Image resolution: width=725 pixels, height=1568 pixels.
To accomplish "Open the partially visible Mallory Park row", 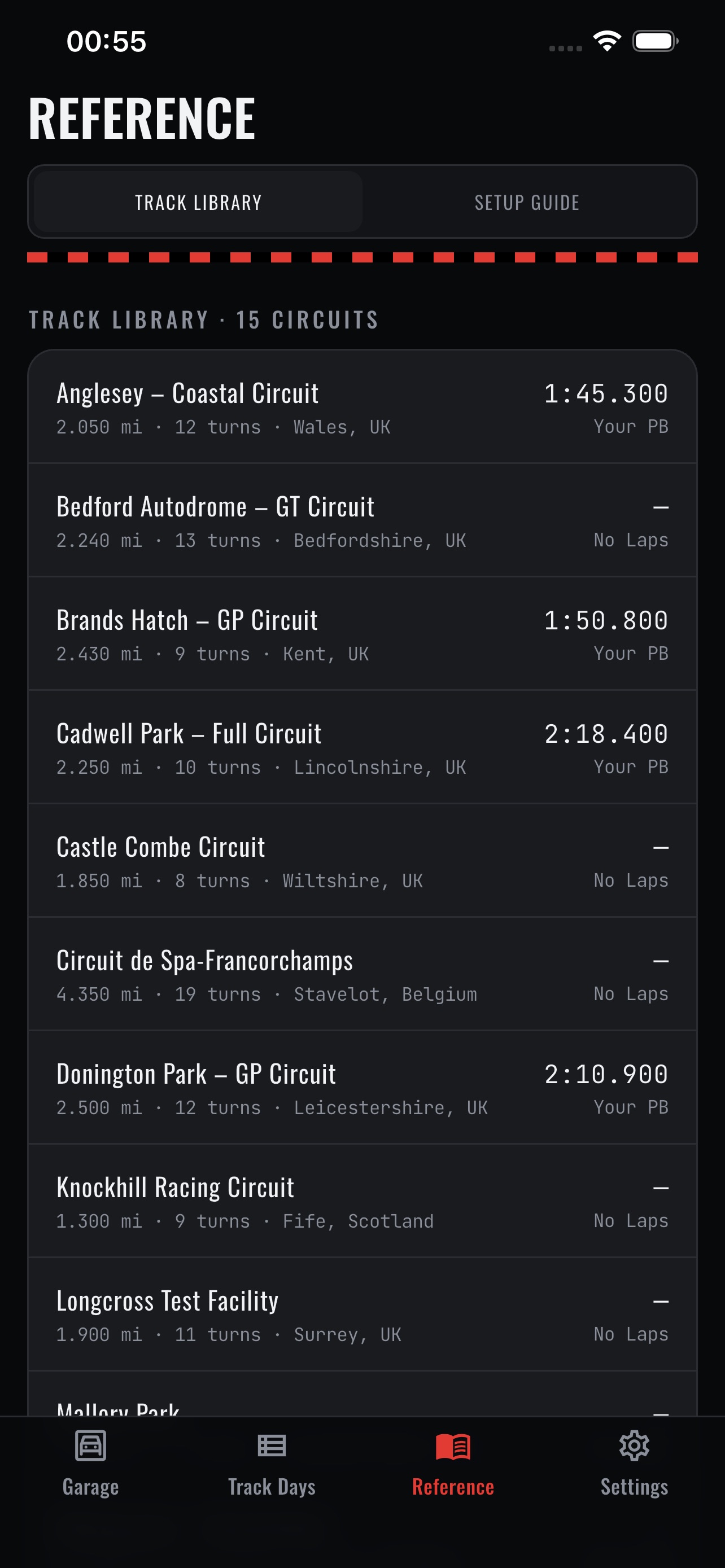I will pos(362,1394).
